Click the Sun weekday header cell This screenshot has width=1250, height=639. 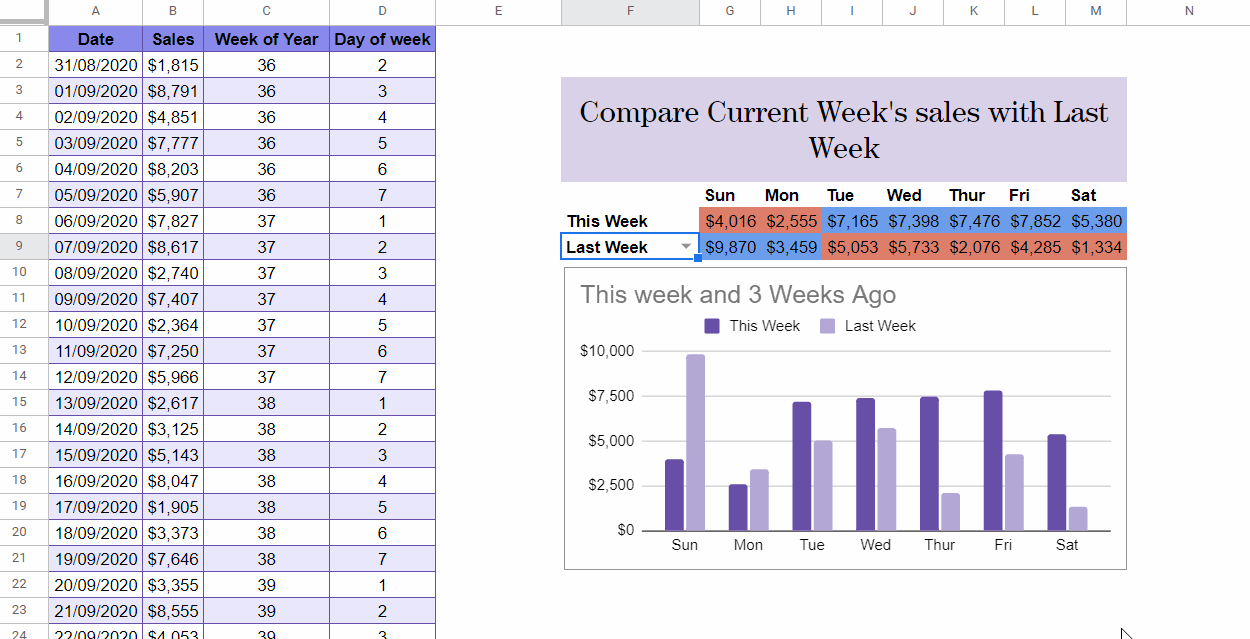pyautogui.click(x=720, y=195)
